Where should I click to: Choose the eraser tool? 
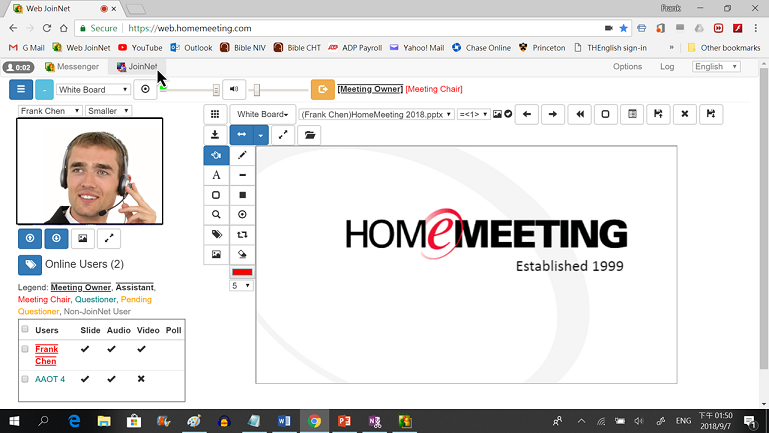tap(242, 254)
